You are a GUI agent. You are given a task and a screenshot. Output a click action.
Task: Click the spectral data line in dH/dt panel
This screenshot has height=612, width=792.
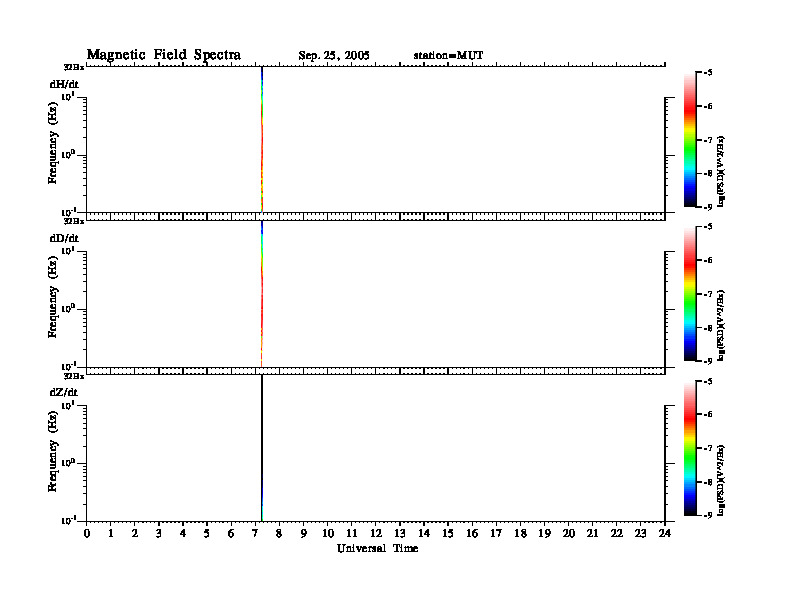(262, 139)
